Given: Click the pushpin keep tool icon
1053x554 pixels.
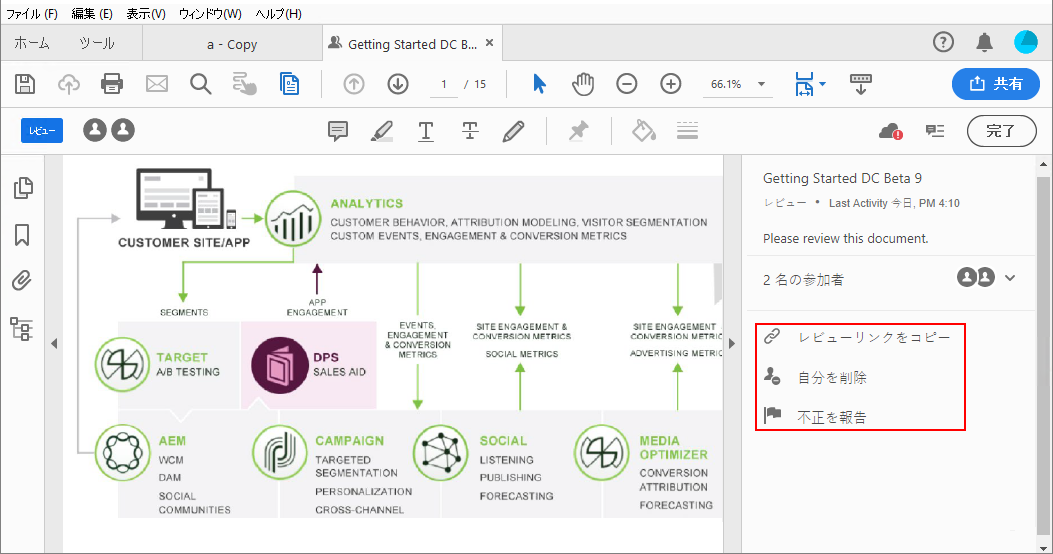Looking at the screenshot, I should point(578,130).
